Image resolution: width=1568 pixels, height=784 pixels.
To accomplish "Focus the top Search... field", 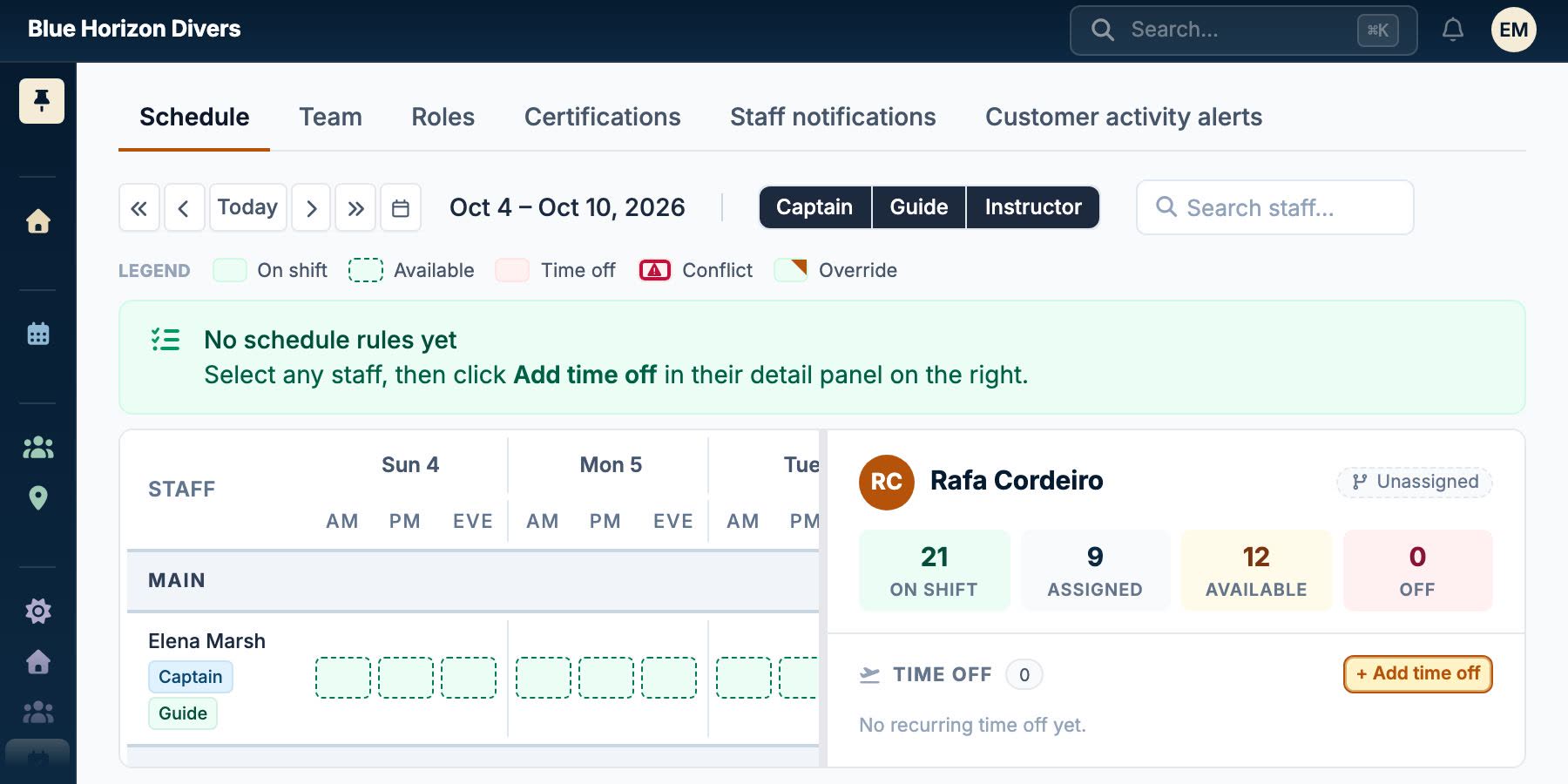I will coord(1243,30).
